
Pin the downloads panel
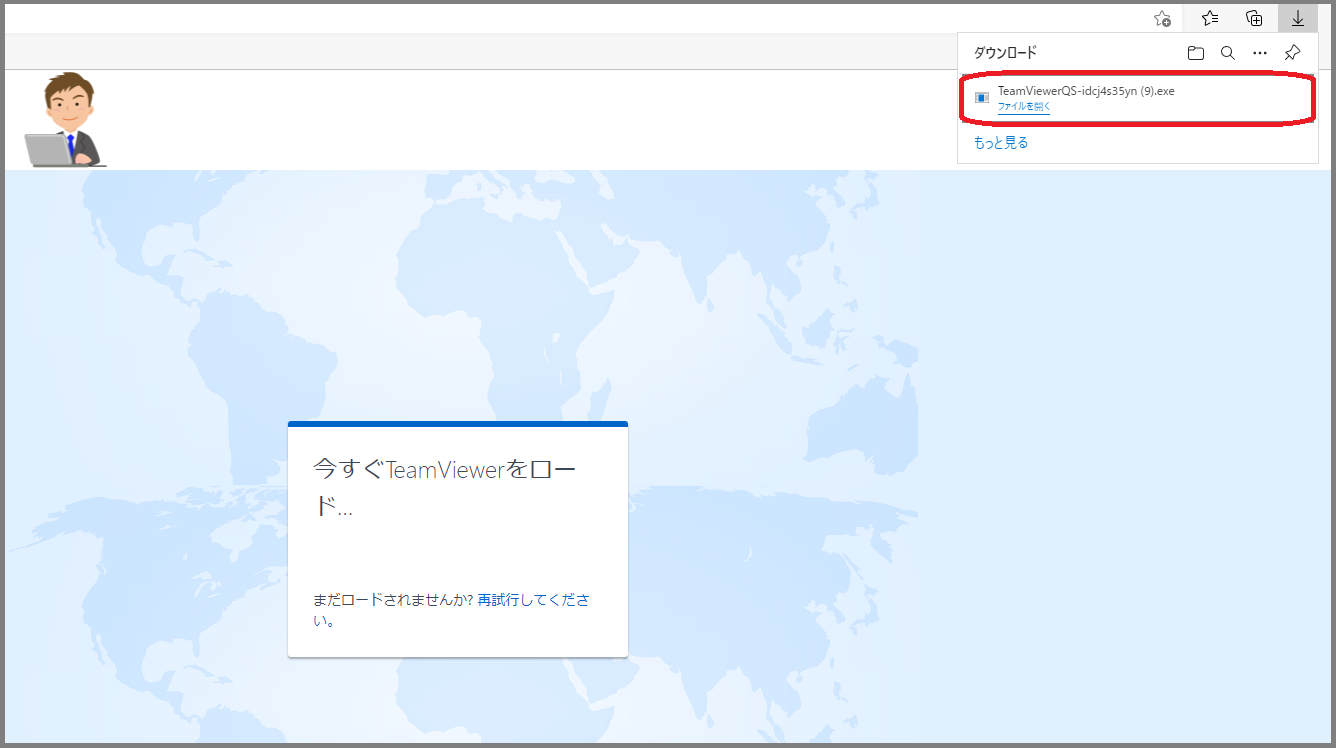1292,53
